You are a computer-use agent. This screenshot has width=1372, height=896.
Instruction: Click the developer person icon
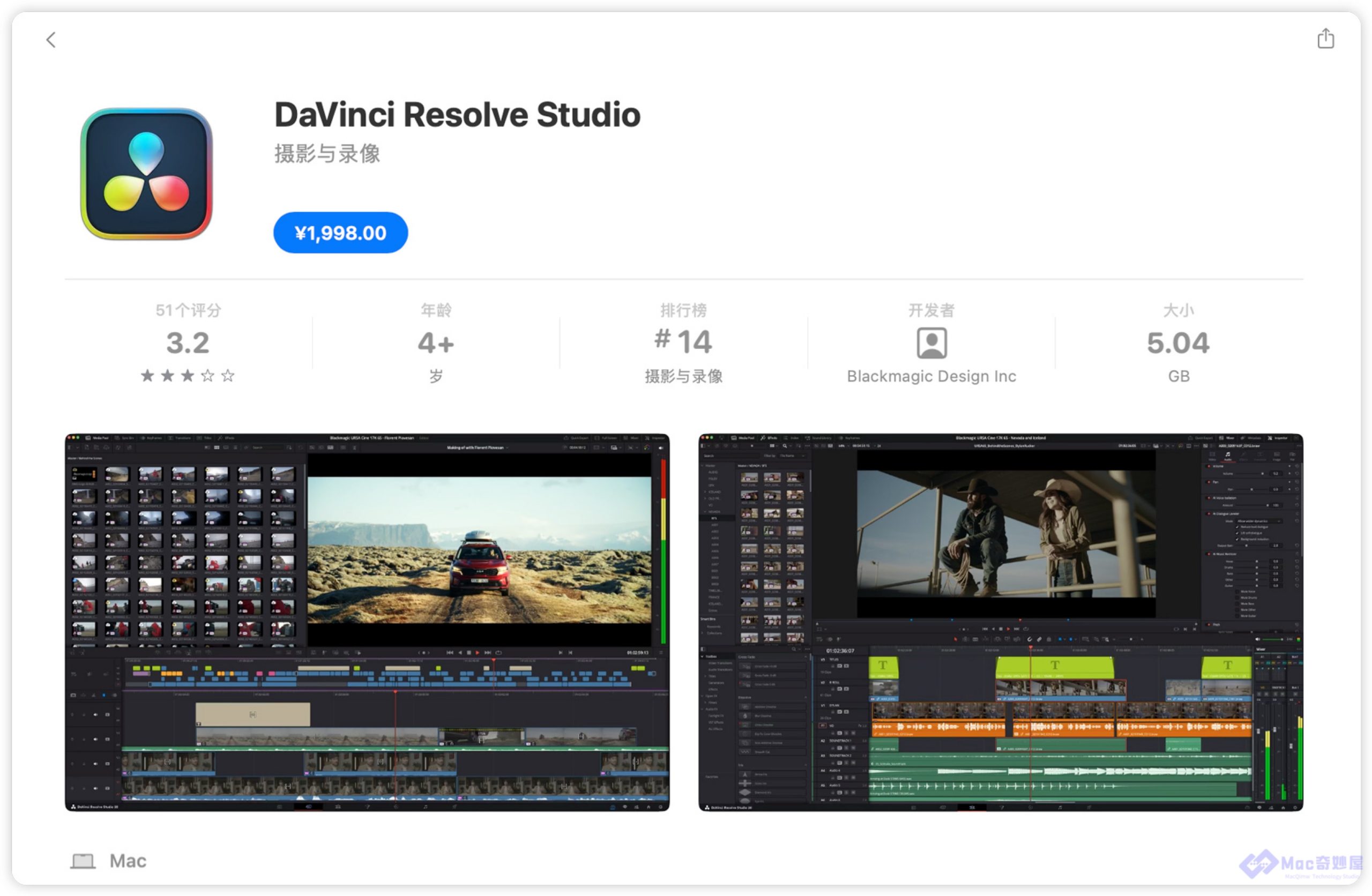[x=931, y=343]
